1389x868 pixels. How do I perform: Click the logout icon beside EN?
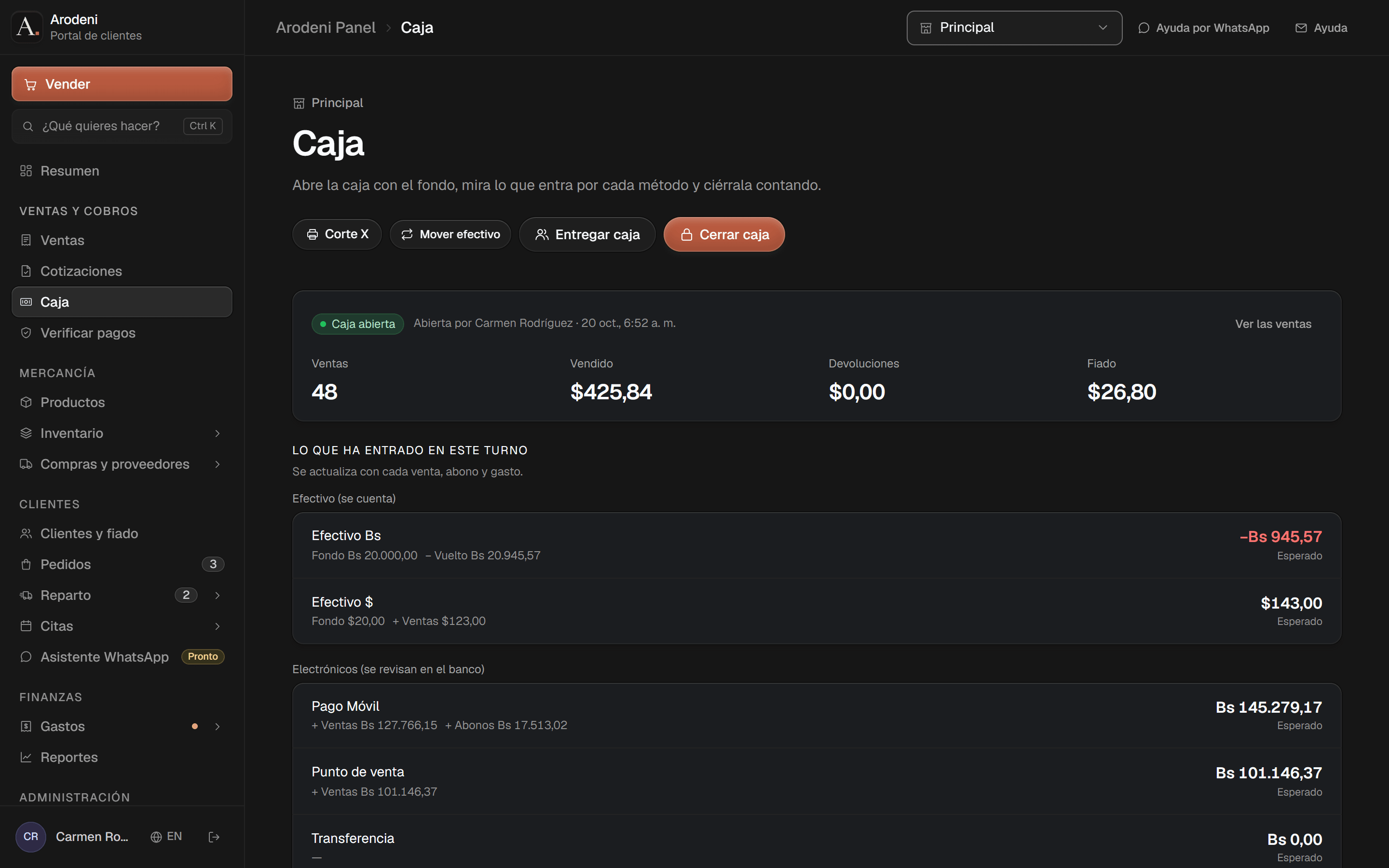[x=214, y=837]
